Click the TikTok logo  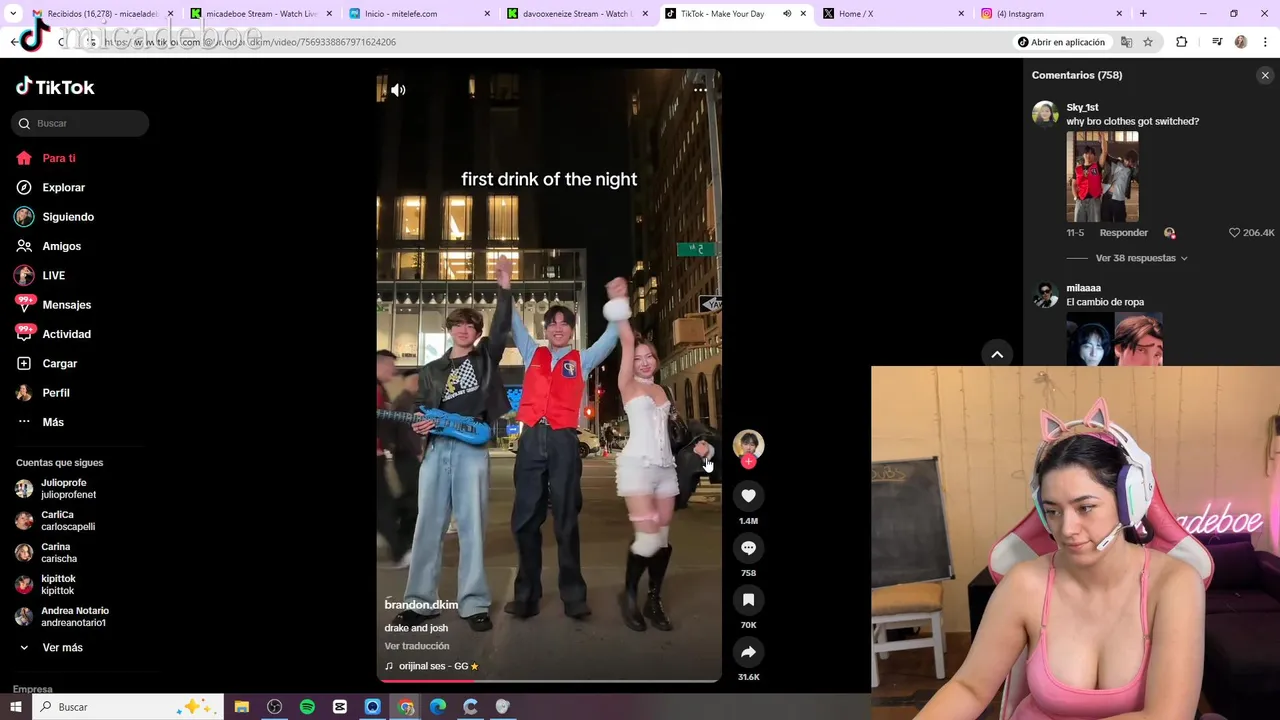[55, 87]
